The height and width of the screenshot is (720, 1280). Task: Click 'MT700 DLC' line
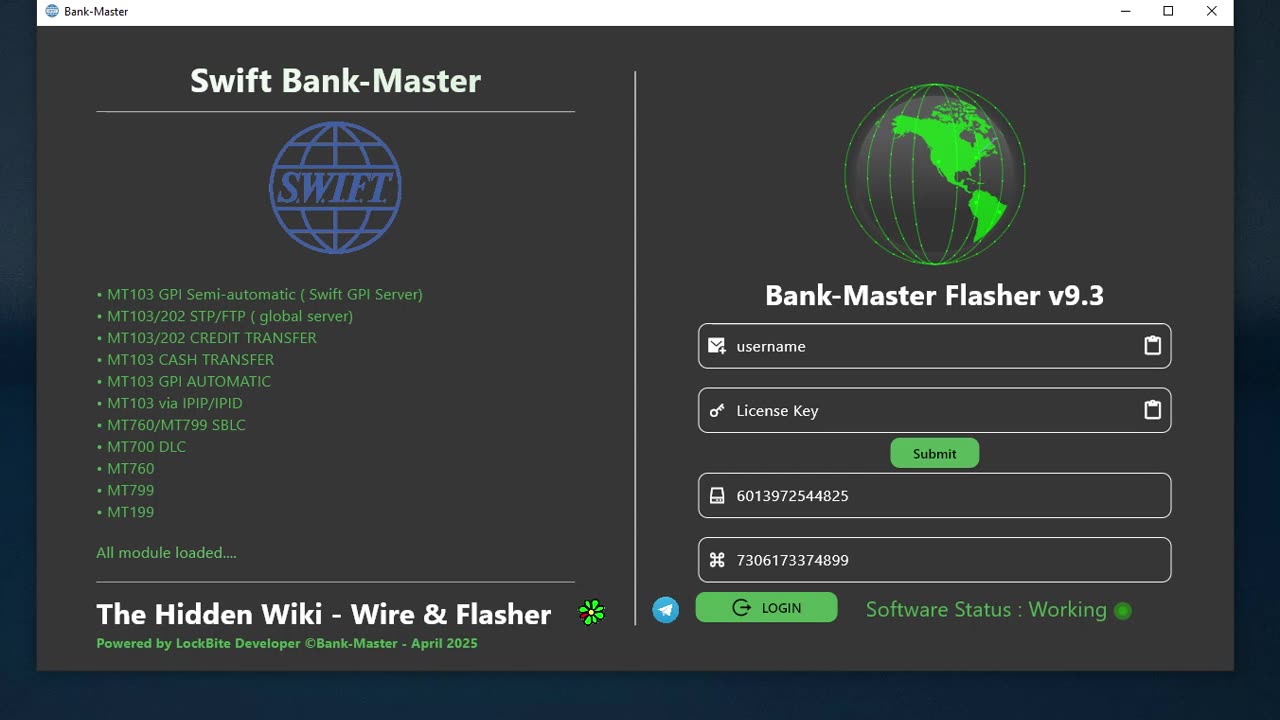141,447
